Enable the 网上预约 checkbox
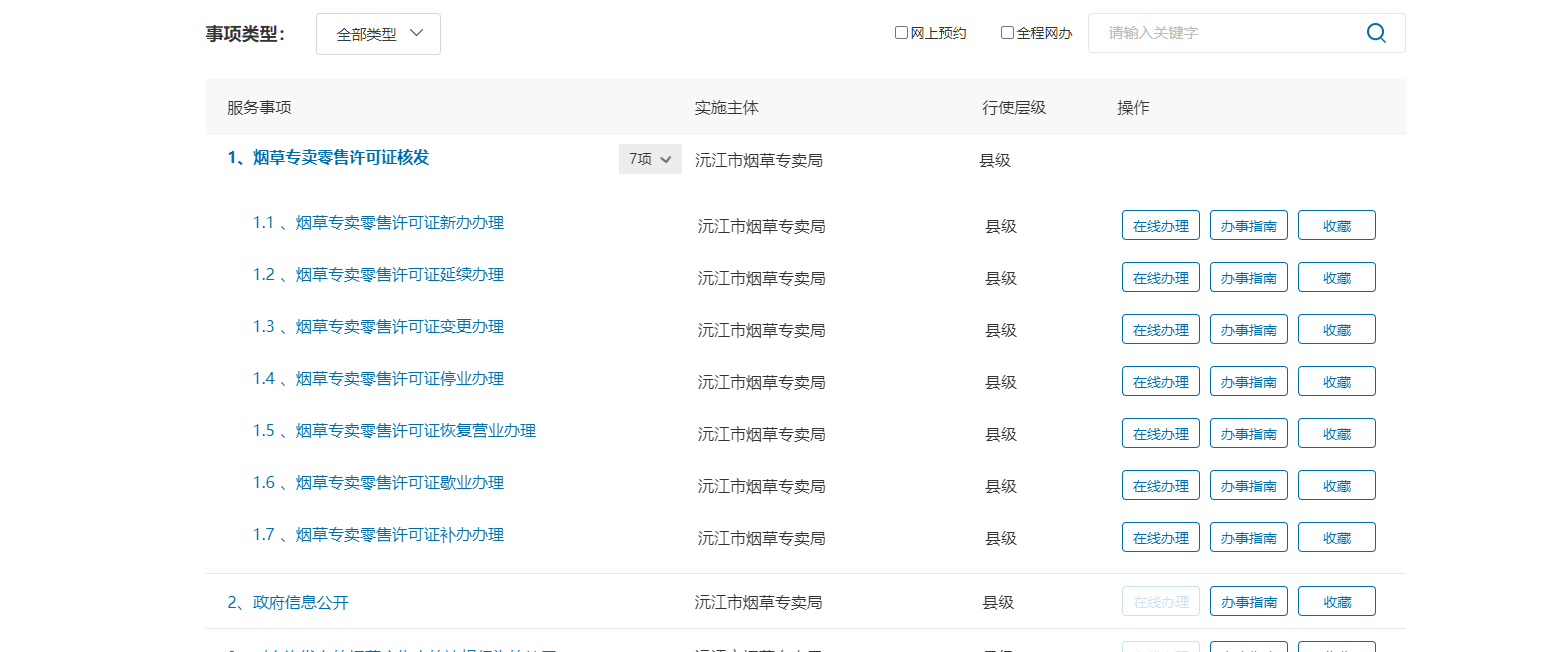The image size is (1551, 652). pos(901,33)
